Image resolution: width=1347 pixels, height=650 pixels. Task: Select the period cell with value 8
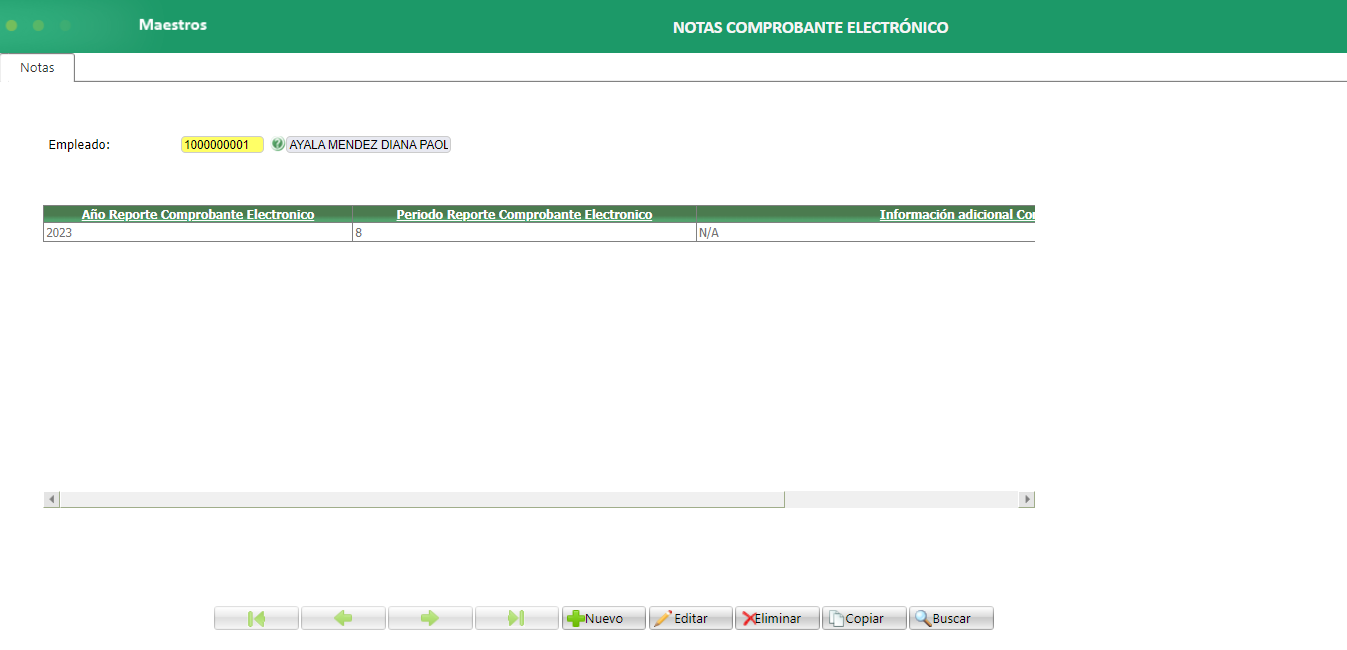click(524, 232)
